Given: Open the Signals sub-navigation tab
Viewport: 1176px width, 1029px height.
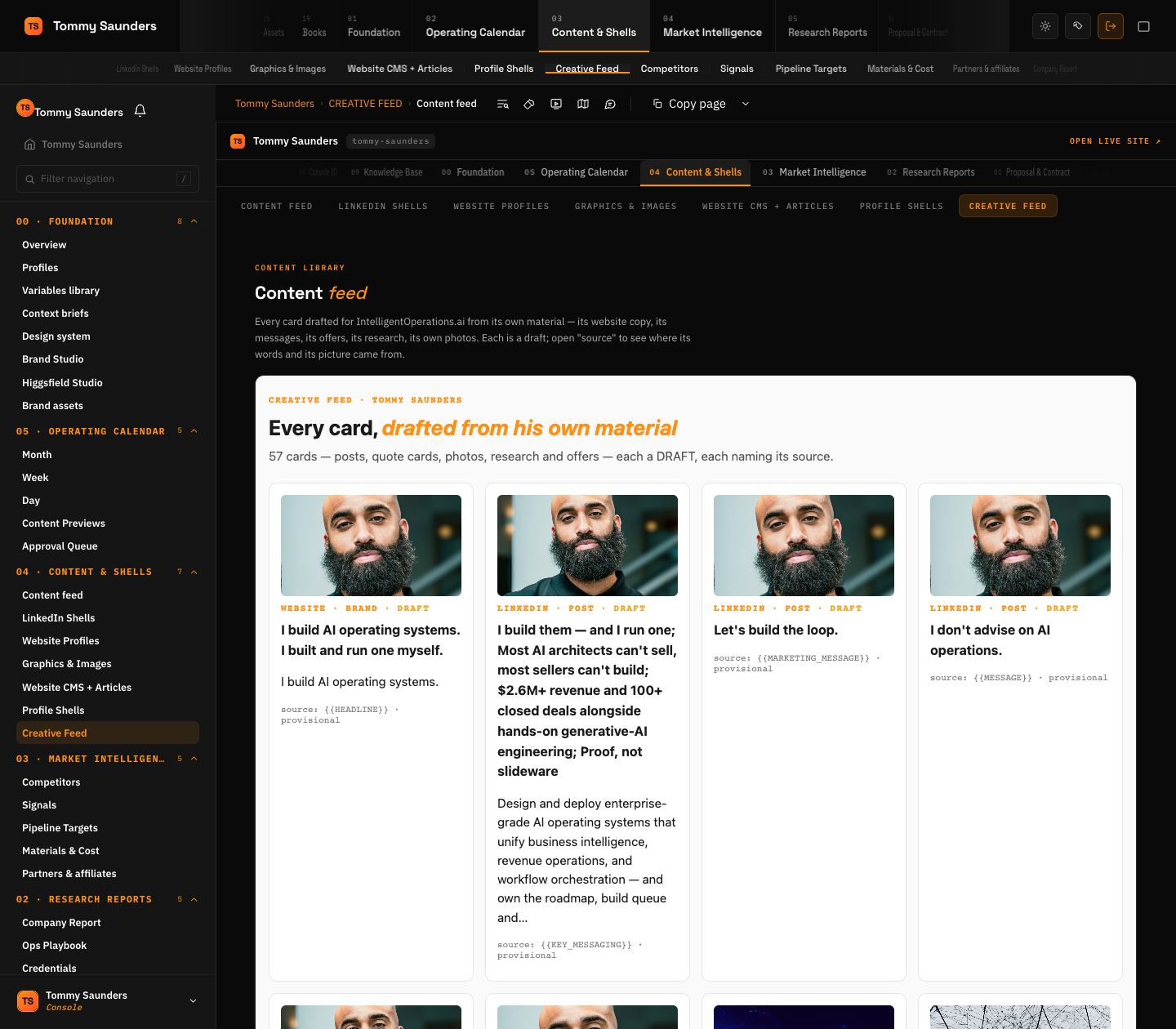Looking at the screenshot, I should pos(737,69).
